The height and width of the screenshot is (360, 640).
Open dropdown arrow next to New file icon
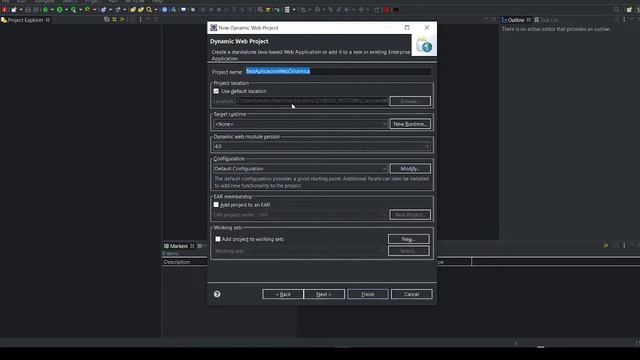coord(21,10)
